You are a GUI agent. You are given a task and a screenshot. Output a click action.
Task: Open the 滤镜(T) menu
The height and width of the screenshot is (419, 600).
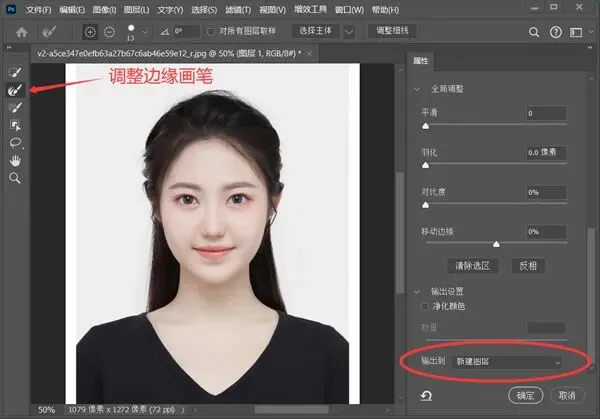238,10
